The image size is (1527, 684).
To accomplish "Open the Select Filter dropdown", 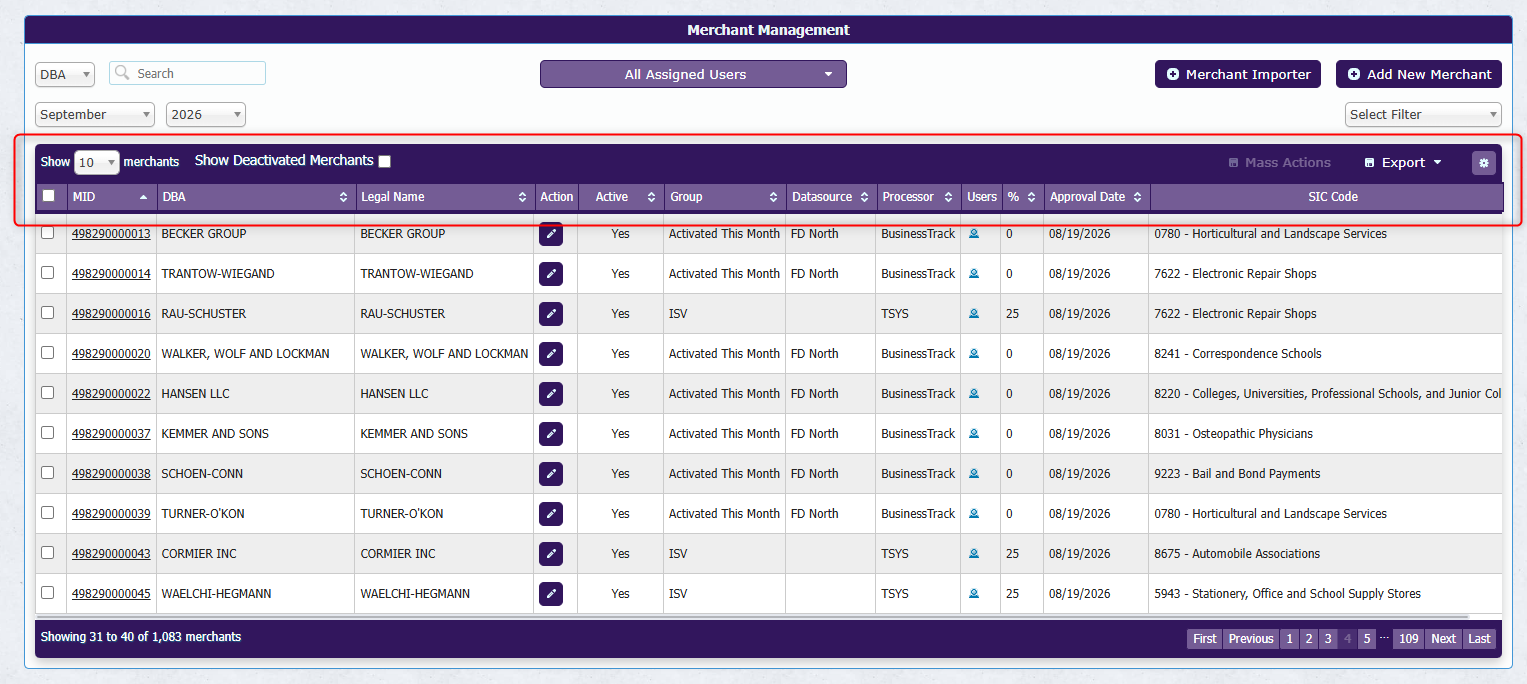I will pos(1423,115).
